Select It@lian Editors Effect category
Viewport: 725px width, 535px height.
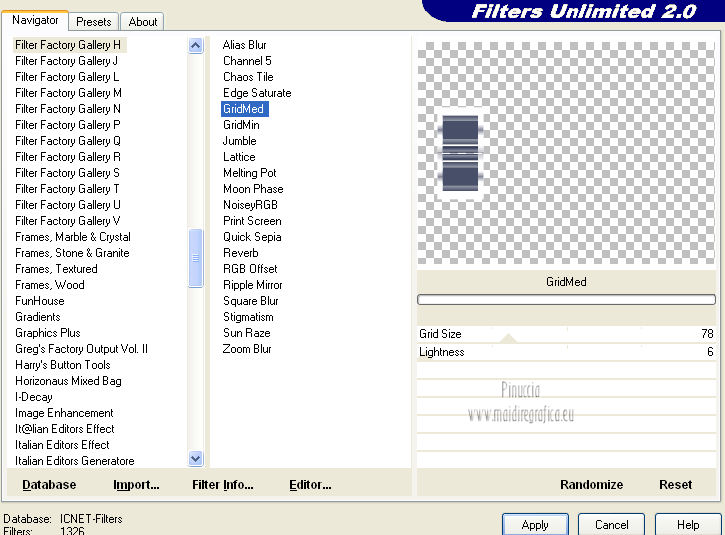[x=65, y=429]
